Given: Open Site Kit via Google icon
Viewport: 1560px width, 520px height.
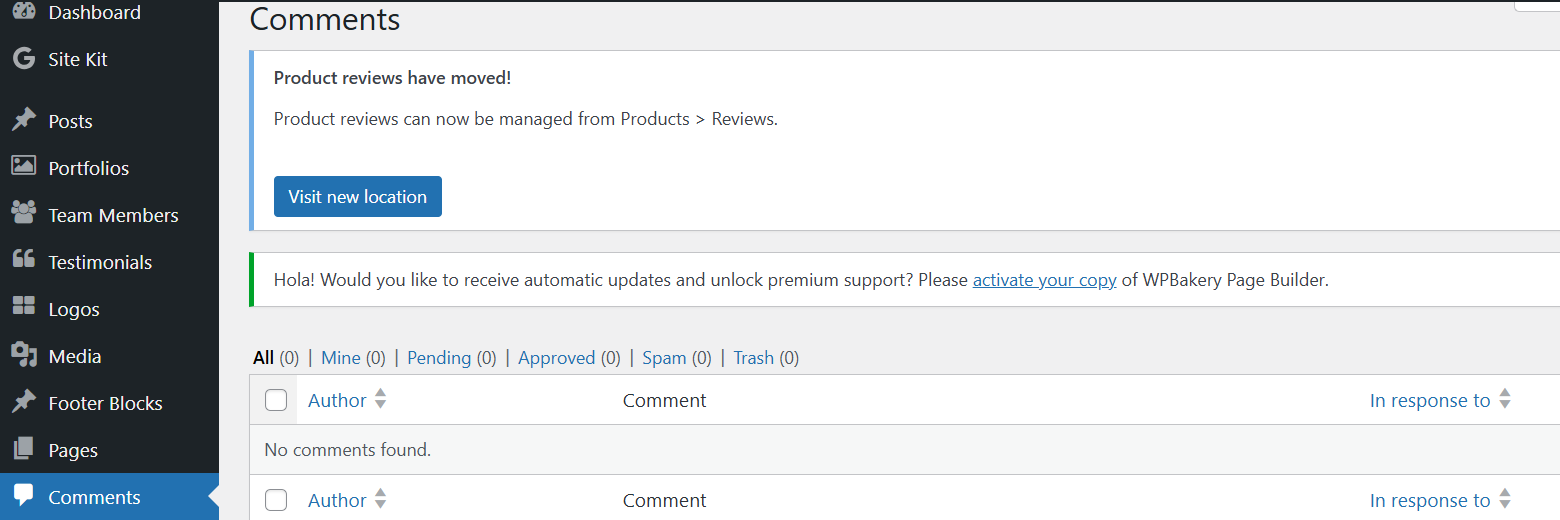Looking at the screenshot, I should [24, 59].
